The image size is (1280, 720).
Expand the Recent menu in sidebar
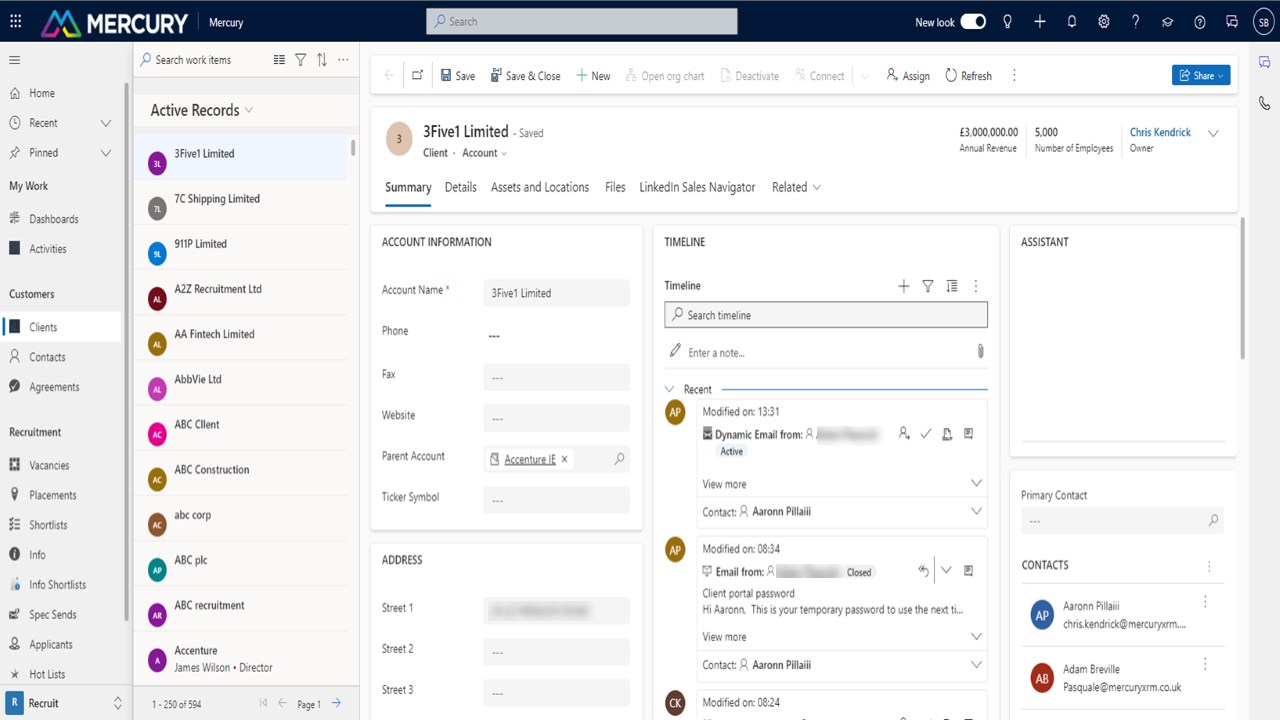click(x=106, y=123)
